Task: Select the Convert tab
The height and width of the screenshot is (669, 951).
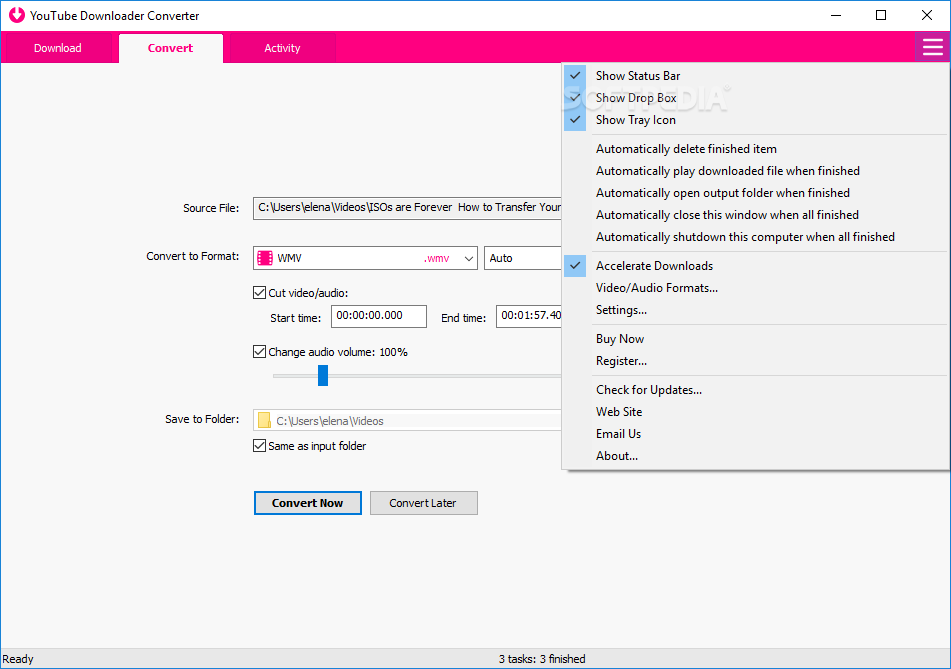Action: 170,48
